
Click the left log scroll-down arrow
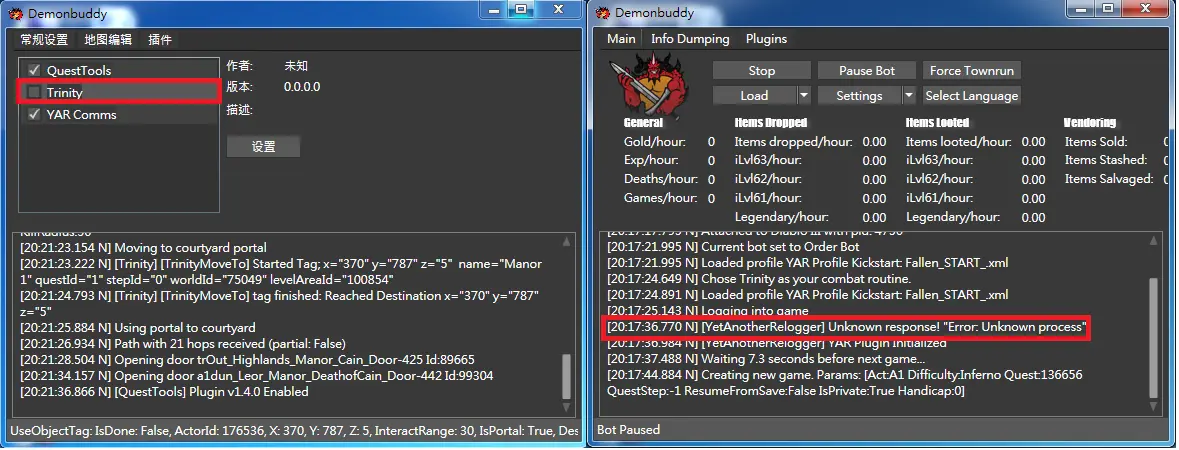click(566, 407)
